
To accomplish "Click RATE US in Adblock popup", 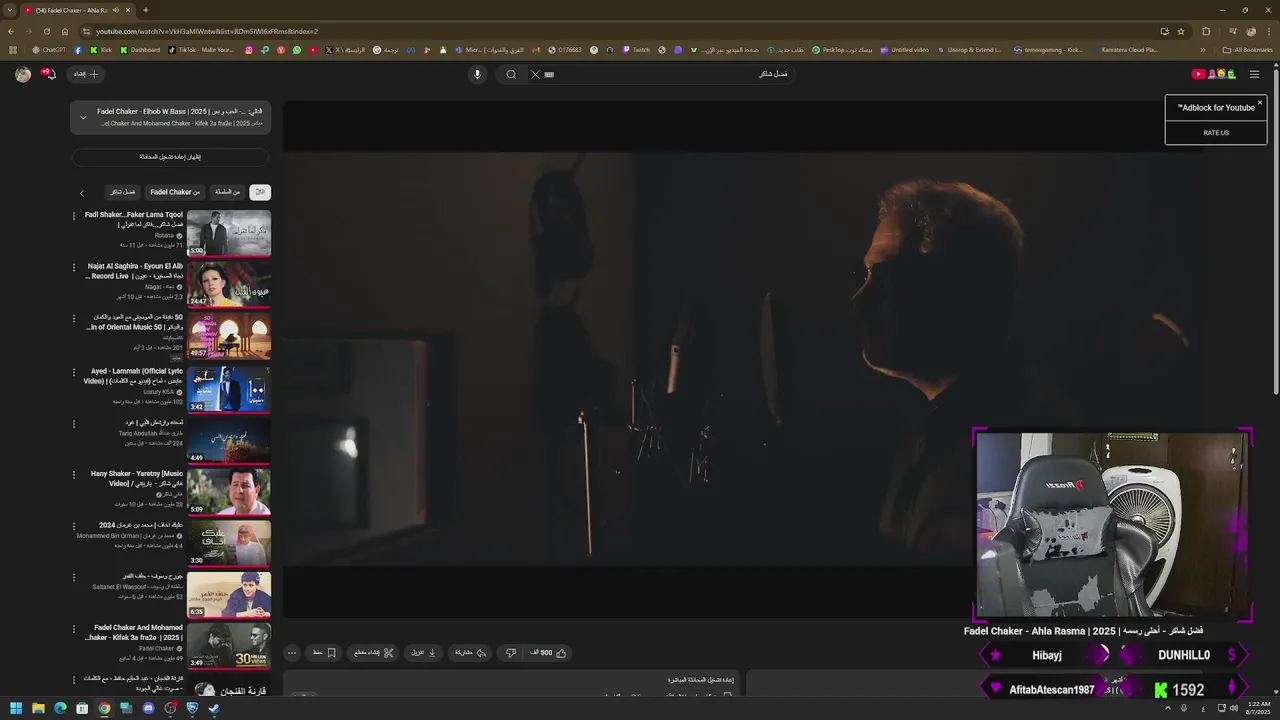I will click(x=1216, y=133).
